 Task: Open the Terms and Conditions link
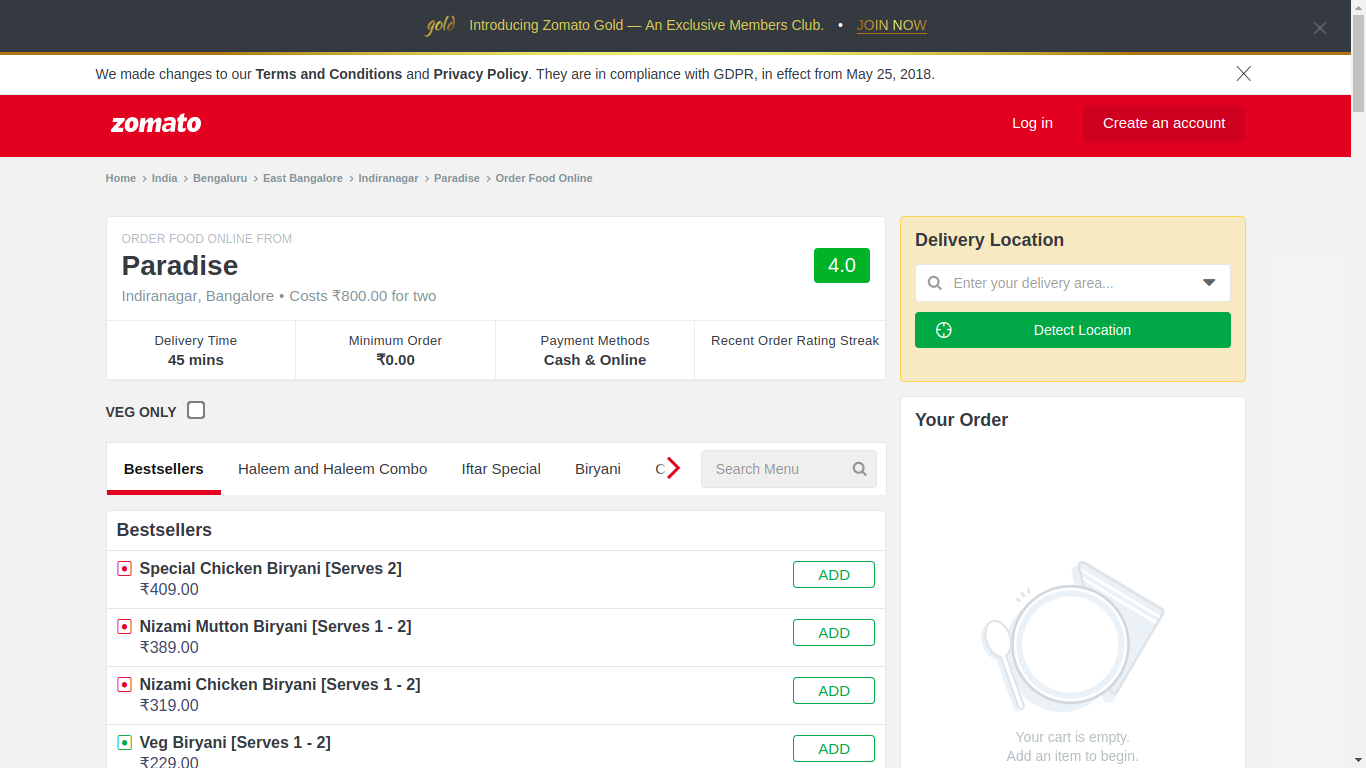[x=329, y=74]
